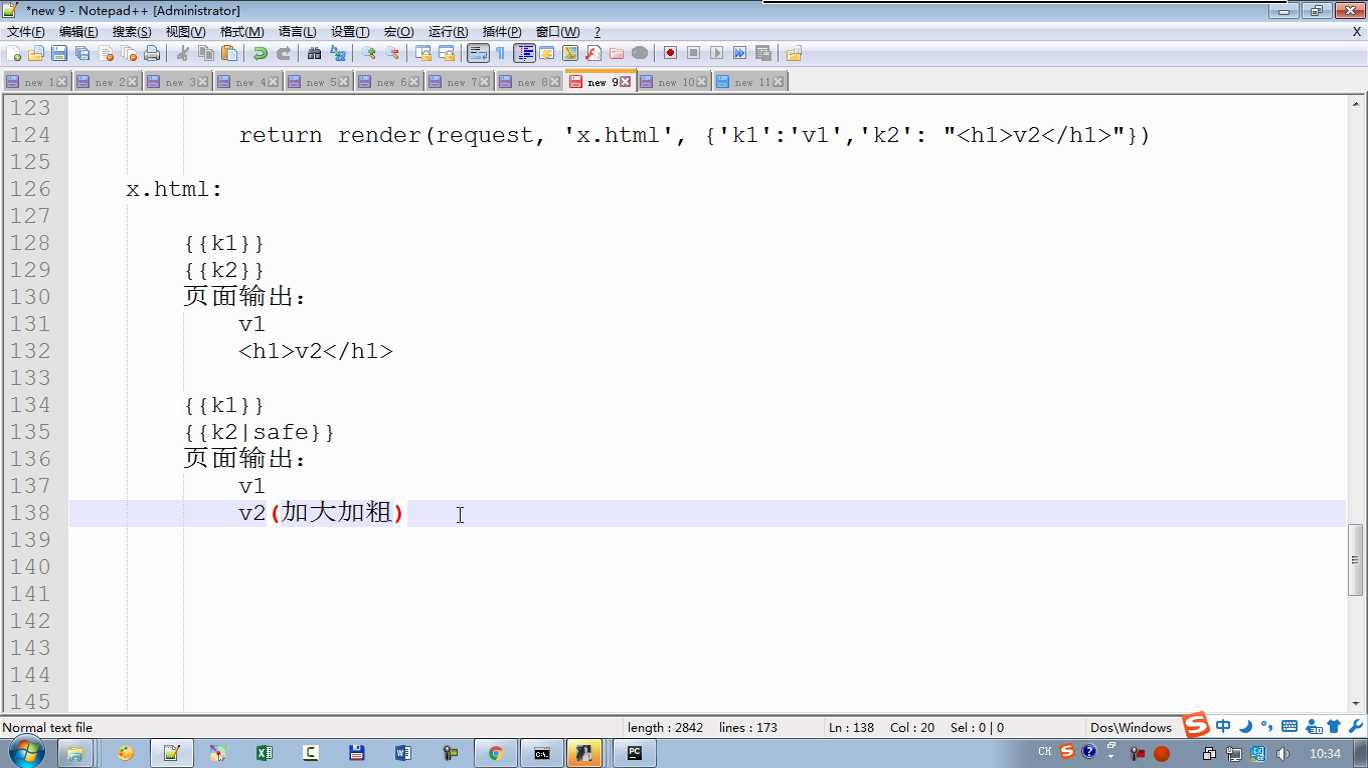This screenshot has width=1368, height=768.
Task: Open the 插件(P) menu
Action: tap(502, 32)
